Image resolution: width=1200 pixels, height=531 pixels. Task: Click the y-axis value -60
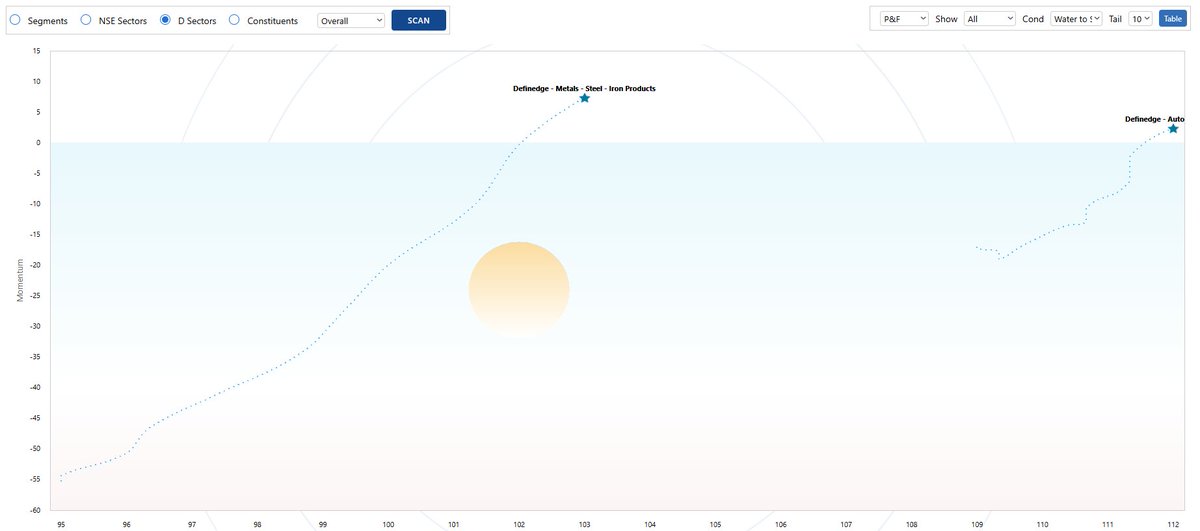[x=33, y=510]
